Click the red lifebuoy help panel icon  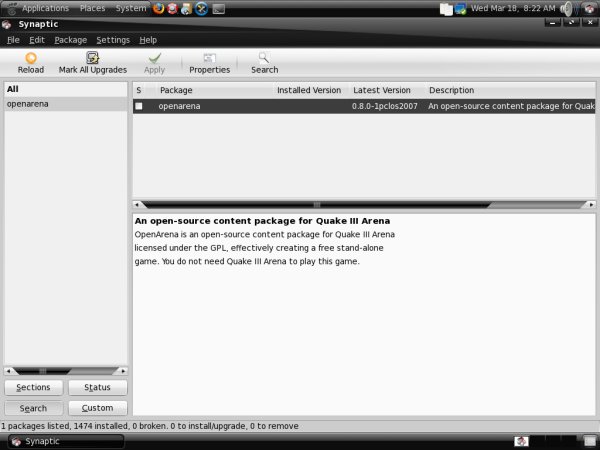click(172, 8)
